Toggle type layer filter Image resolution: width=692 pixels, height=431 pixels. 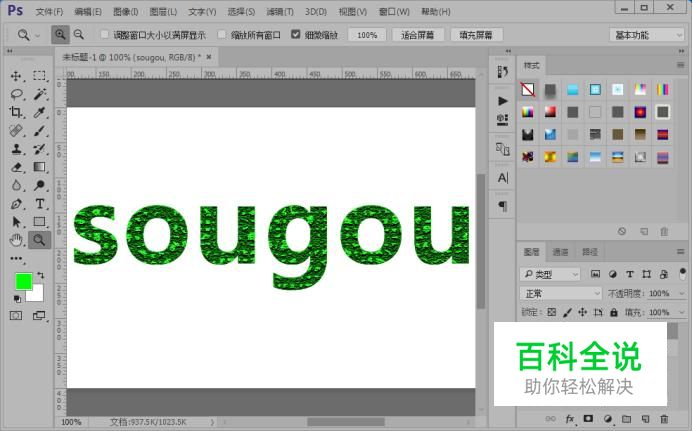[630, 274]
